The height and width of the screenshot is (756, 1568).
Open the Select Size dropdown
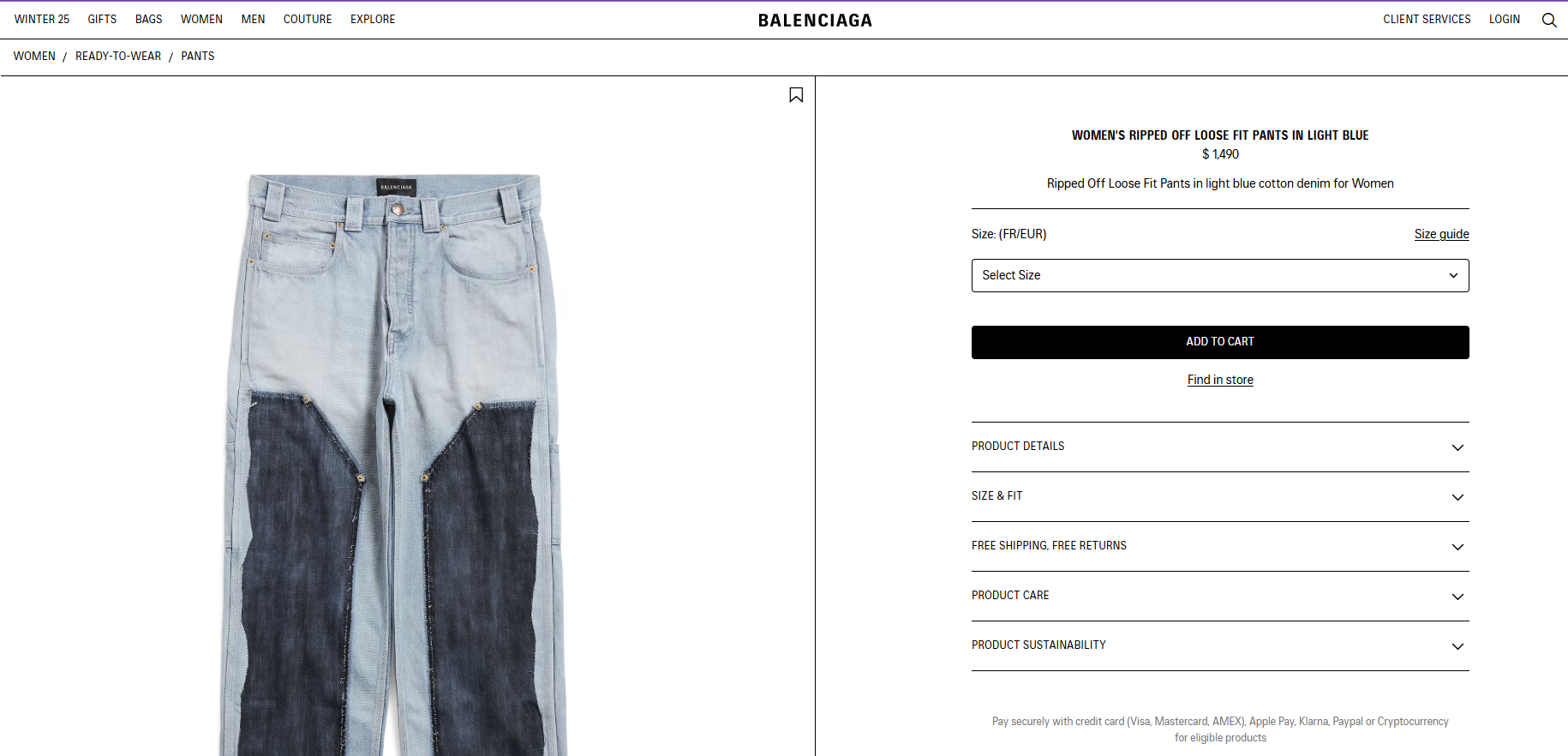[1220, 275]
